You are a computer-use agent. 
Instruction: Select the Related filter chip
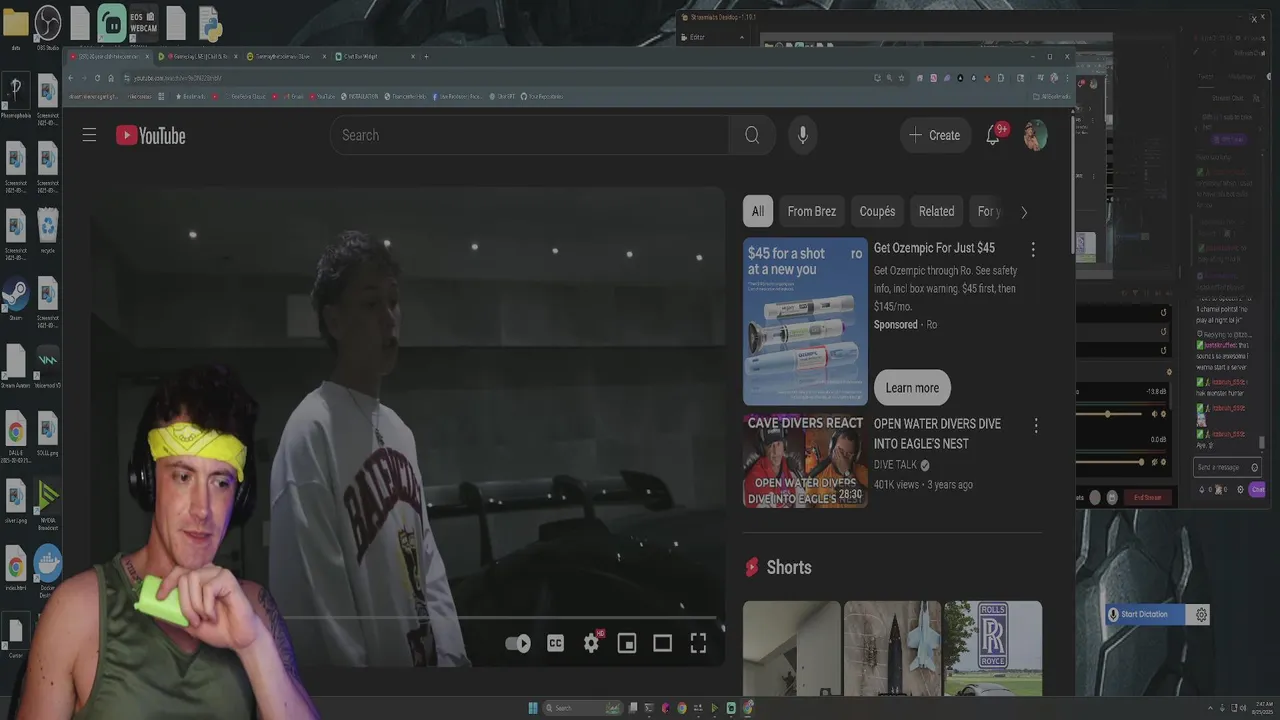pos(936,211)
